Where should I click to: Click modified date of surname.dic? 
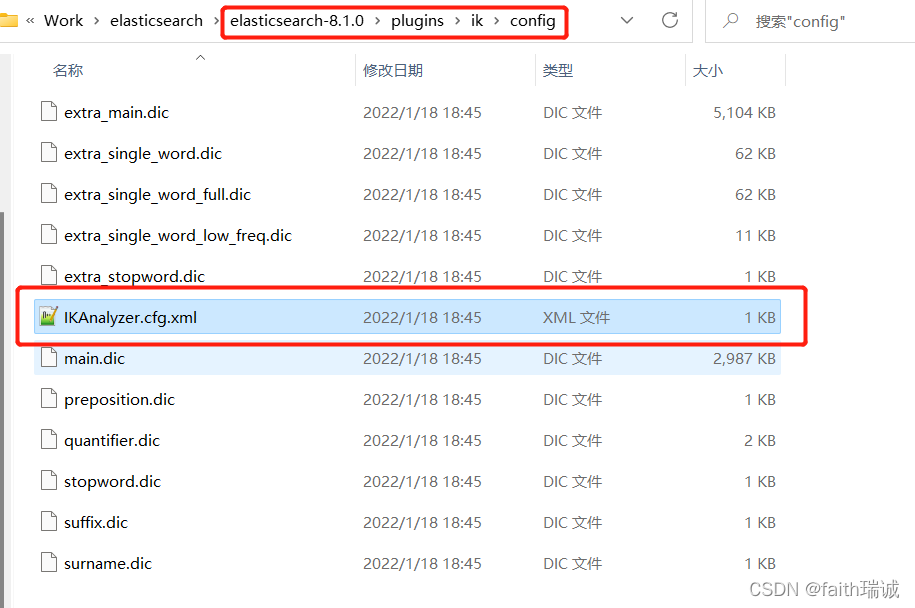[x=422, y=563]
